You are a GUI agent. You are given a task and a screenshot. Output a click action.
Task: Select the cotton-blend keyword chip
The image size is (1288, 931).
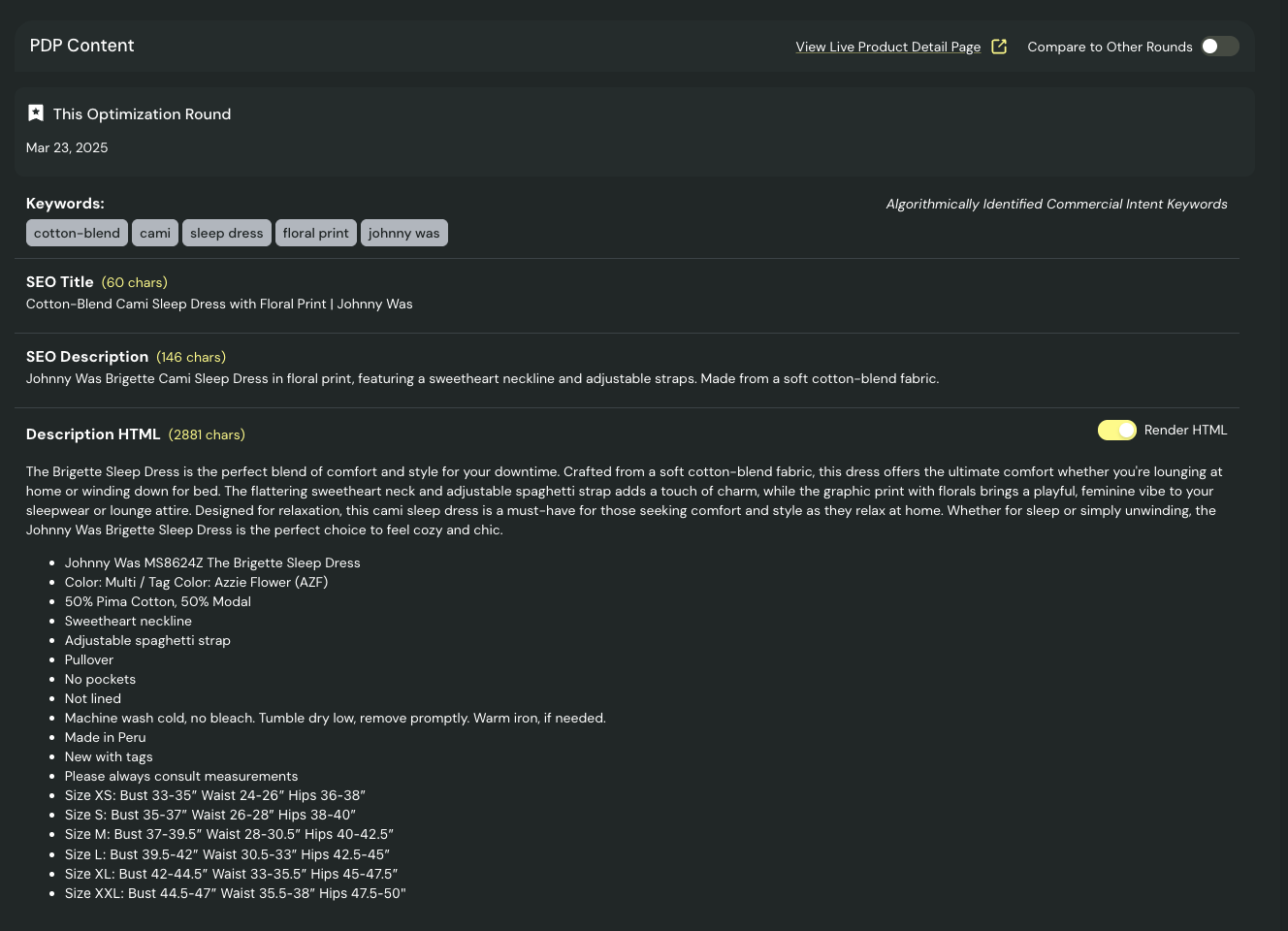77,233
